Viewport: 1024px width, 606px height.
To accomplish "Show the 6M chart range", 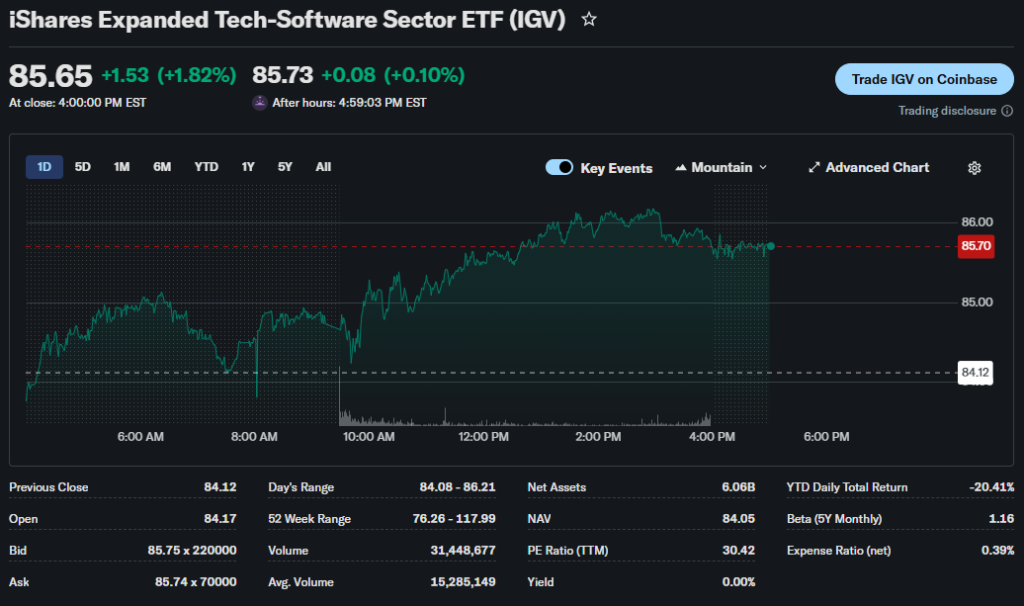I will (162, 167).
